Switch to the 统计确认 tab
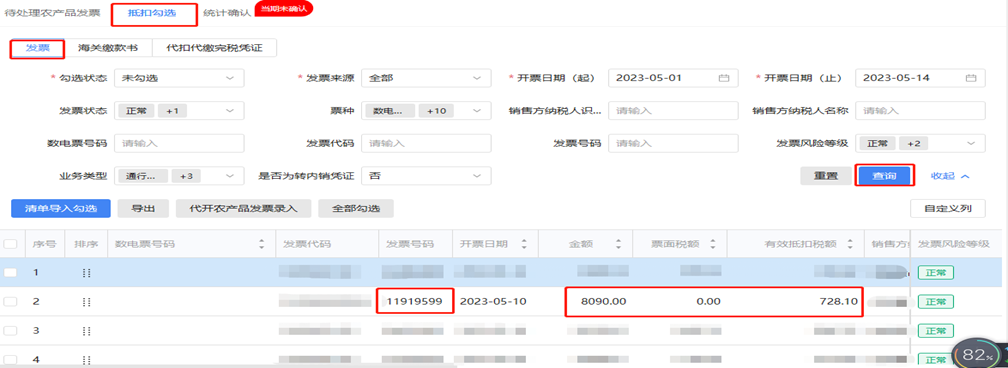 (226, 13)
